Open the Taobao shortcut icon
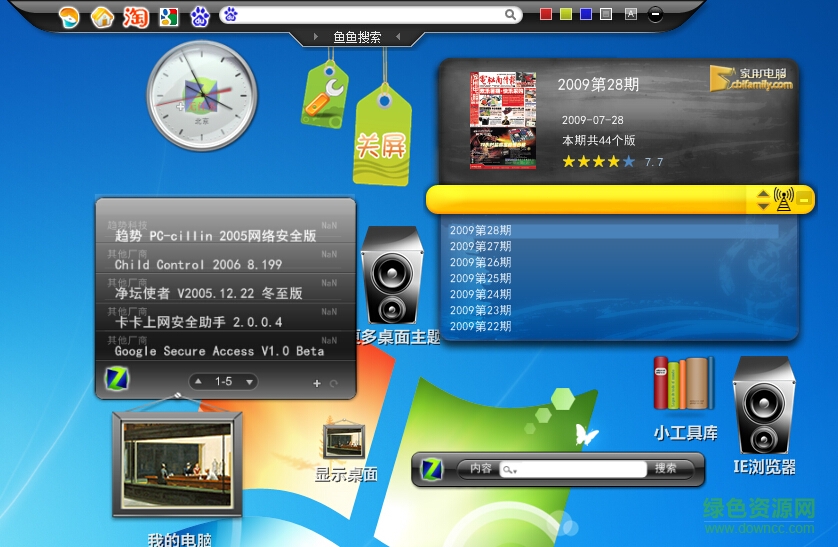Image resolution: width=838 pixels, height=547 pixels. click(135, 16)
